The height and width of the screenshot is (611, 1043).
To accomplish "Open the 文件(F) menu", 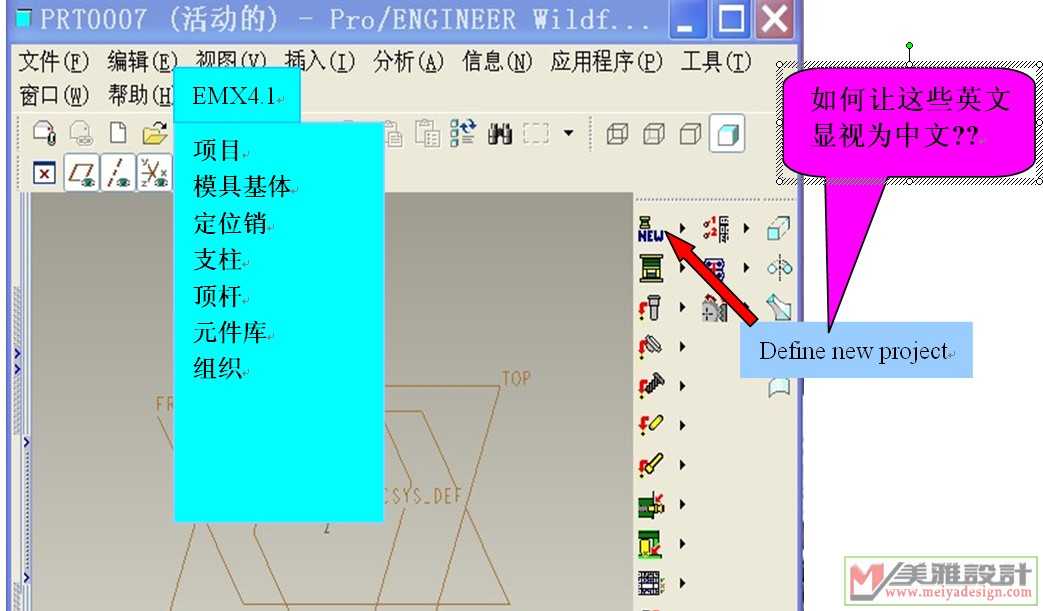I will point(53,62).
